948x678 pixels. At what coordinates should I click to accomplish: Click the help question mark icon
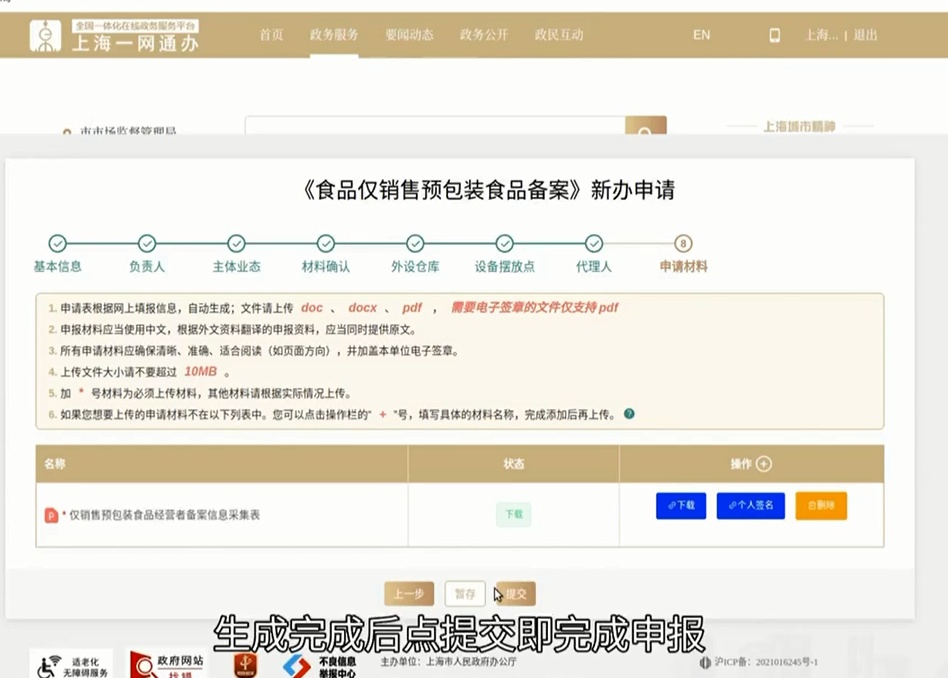(x=629, y=414)
